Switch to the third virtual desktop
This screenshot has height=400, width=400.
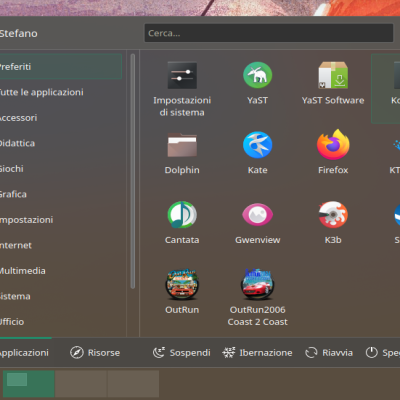(x=133, y=384)
